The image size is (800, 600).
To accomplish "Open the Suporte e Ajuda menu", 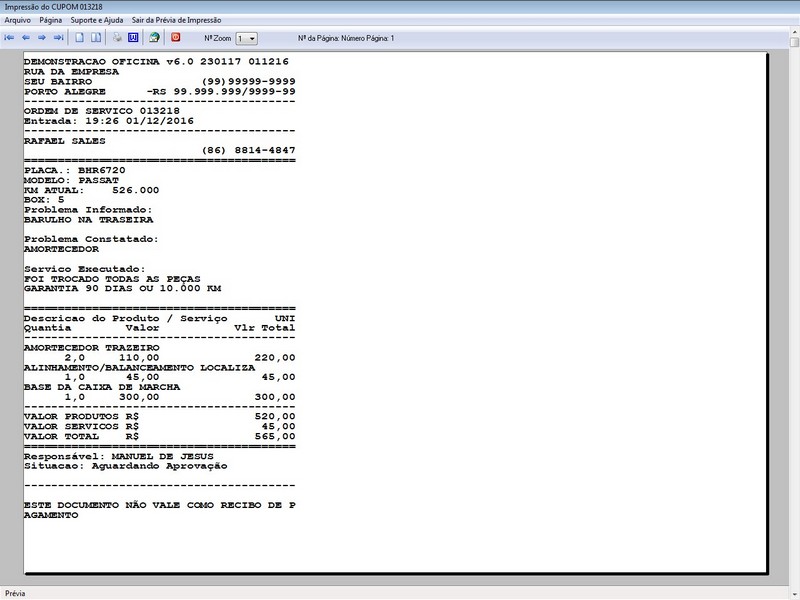I will coord(96,20).
